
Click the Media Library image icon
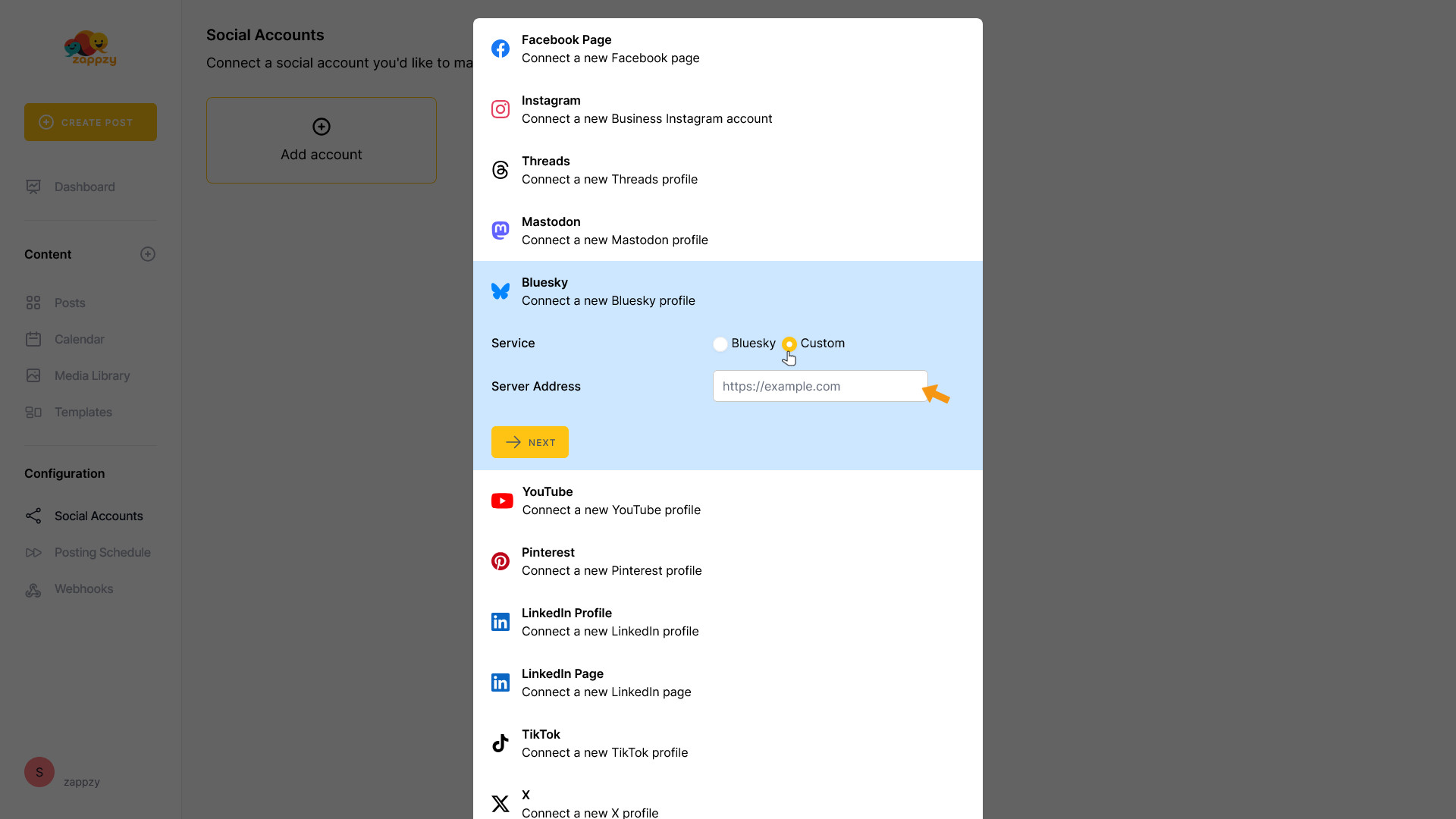point(33,375)
